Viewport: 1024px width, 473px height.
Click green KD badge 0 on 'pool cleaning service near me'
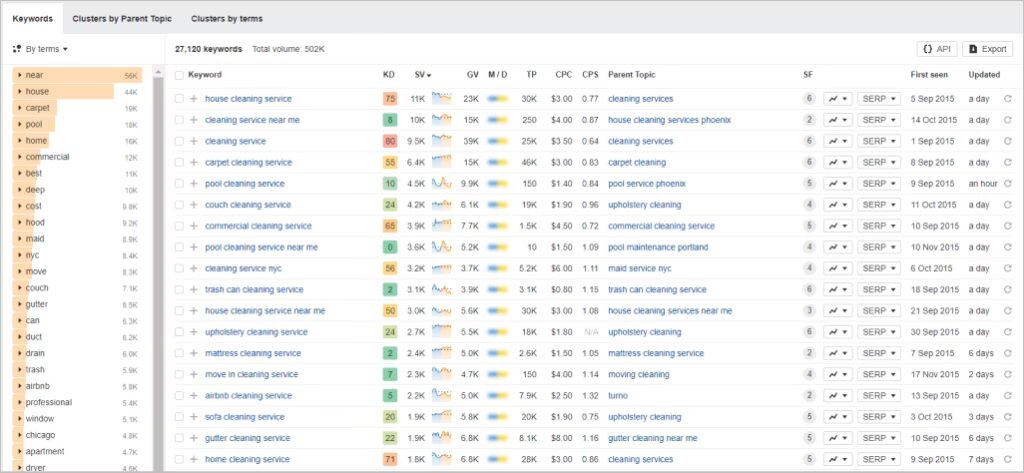pyautogui.click(x=390, y=247)
